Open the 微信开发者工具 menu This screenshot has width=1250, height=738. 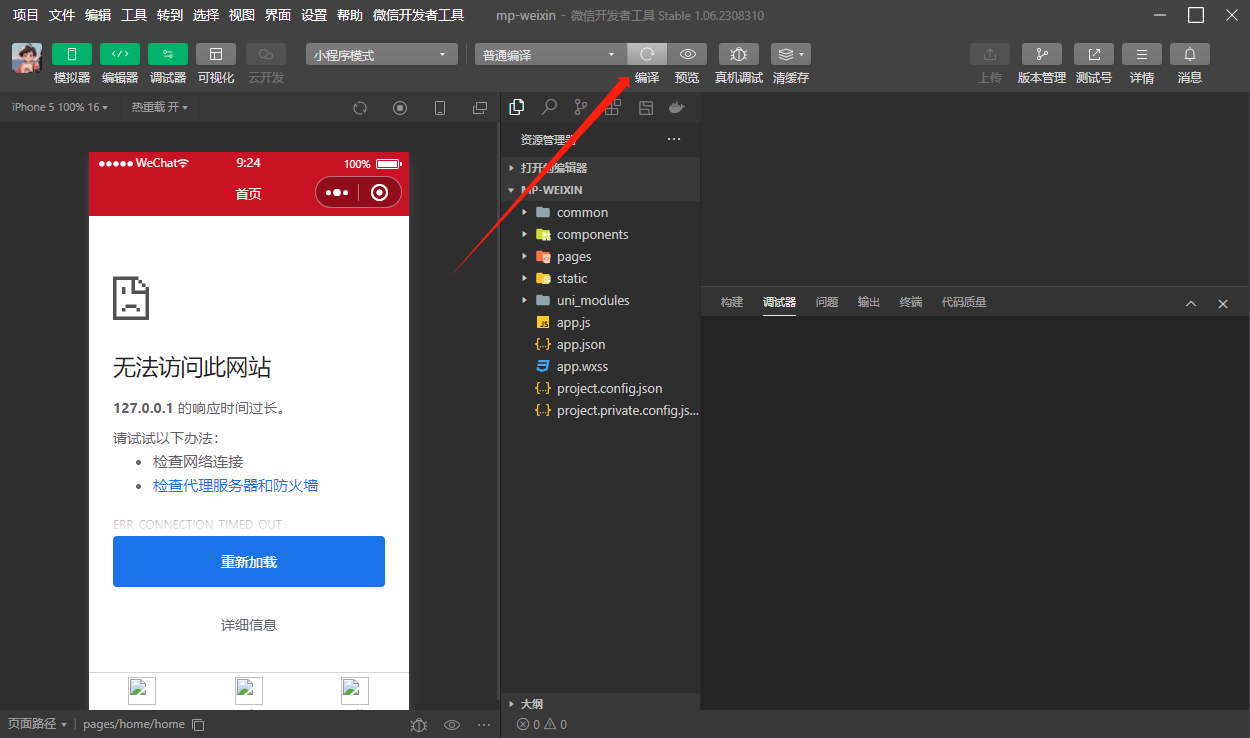[418, 15]
